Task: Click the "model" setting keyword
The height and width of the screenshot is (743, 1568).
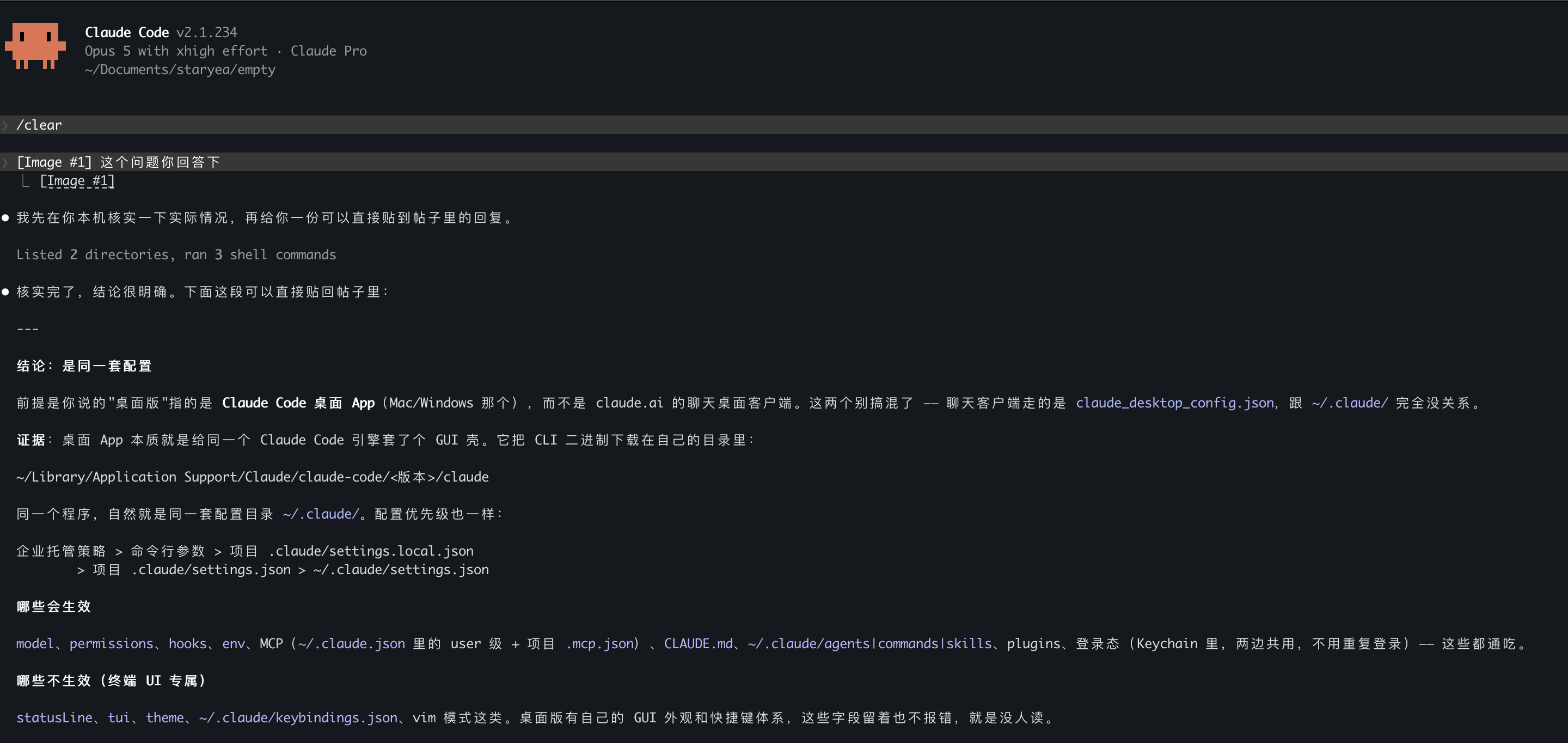Action: click(x=35, y=644)
